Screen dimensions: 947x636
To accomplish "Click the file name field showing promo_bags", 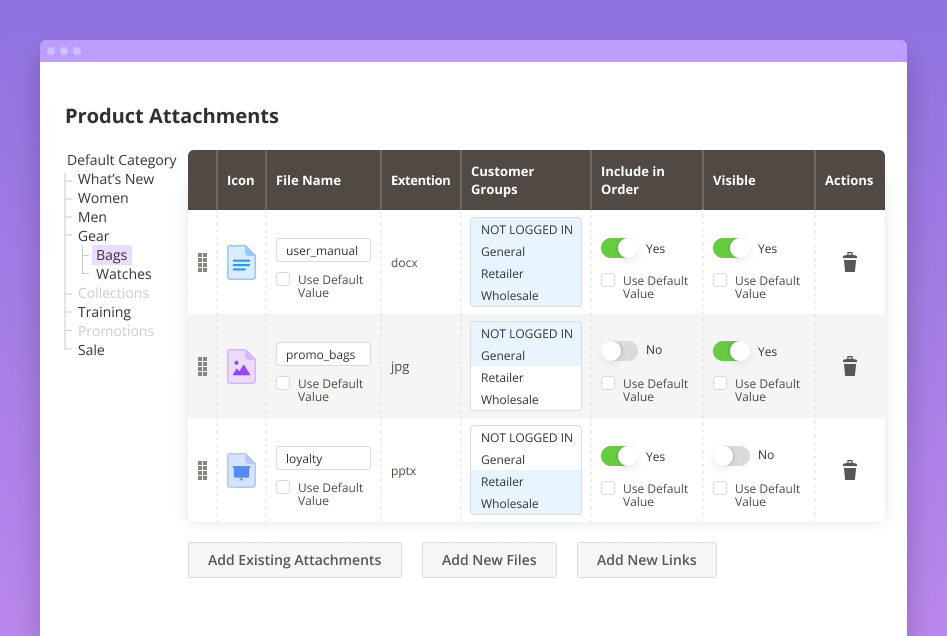I will pyautogui.click(x=323, y=354).
